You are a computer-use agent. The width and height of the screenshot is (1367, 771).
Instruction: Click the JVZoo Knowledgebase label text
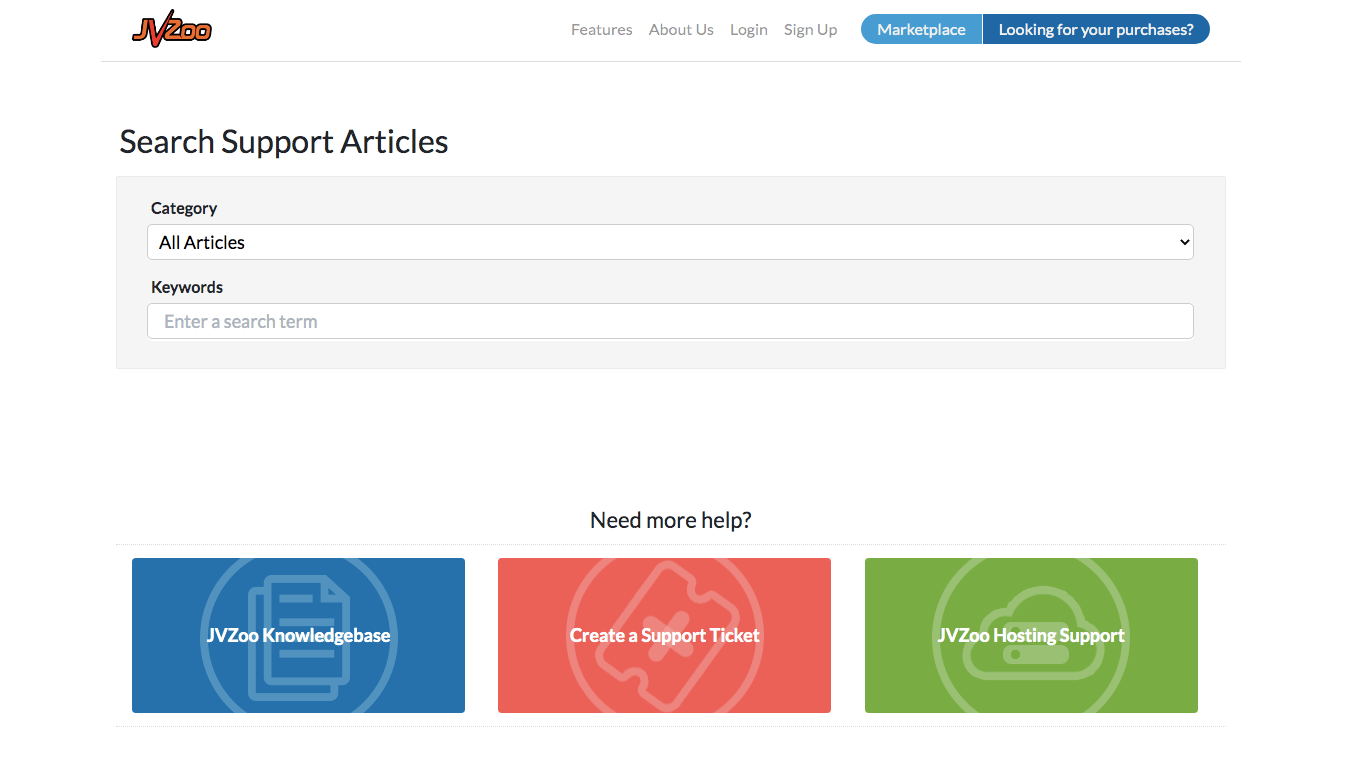[x=298, y=635]
